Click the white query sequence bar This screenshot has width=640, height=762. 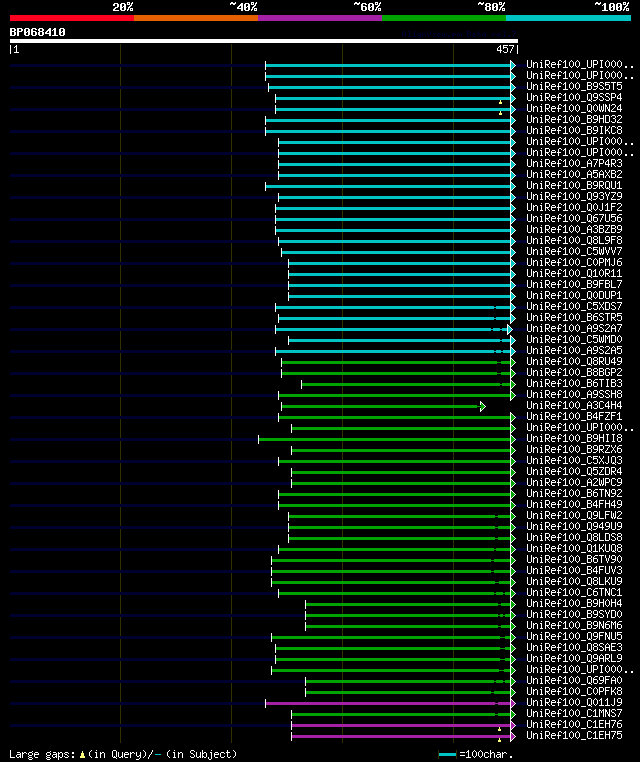[264, 41]
